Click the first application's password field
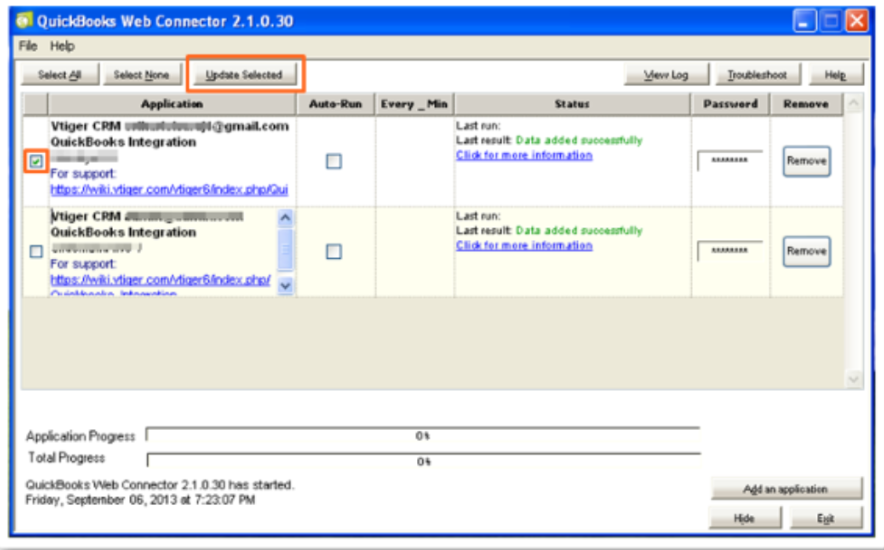884x550 pixels. click(x=730, y=161)
